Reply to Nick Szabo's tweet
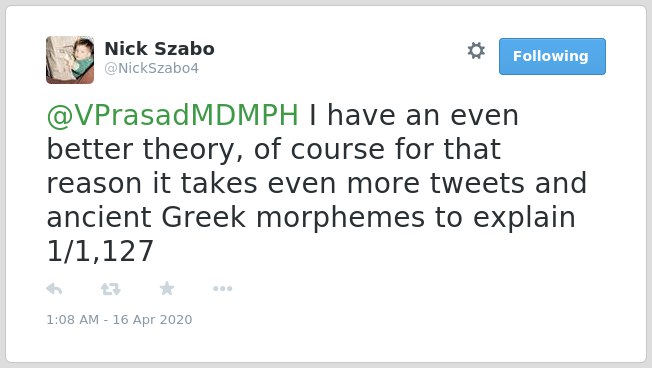The width and height of the screenshot is (652, 368). (54, 289)
